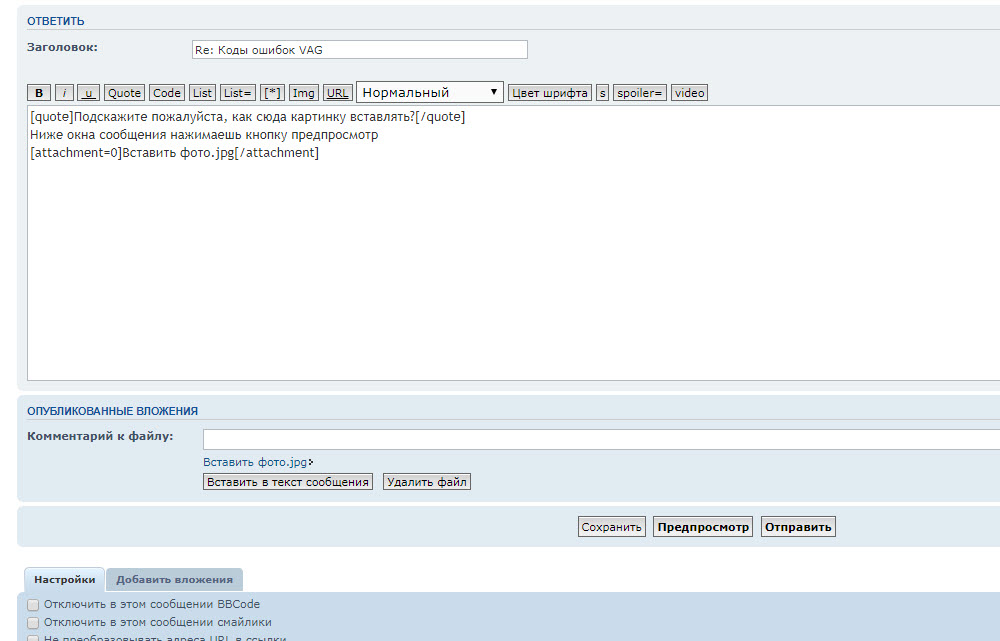1000x641 pixels.
Task: Enable 'Отключить в этом сообщении BBCode' checkbox
Action: 33,605
